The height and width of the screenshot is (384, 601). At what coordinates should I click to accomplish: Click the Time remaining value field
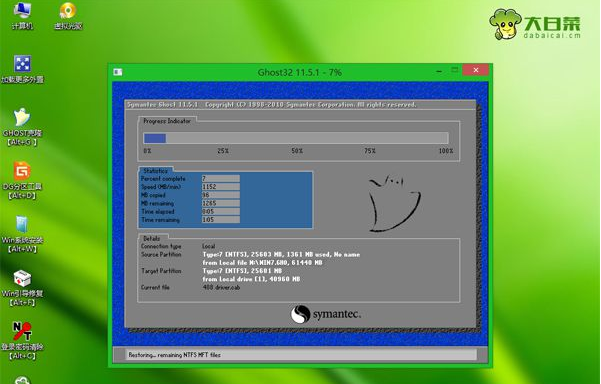click(220, 220)
